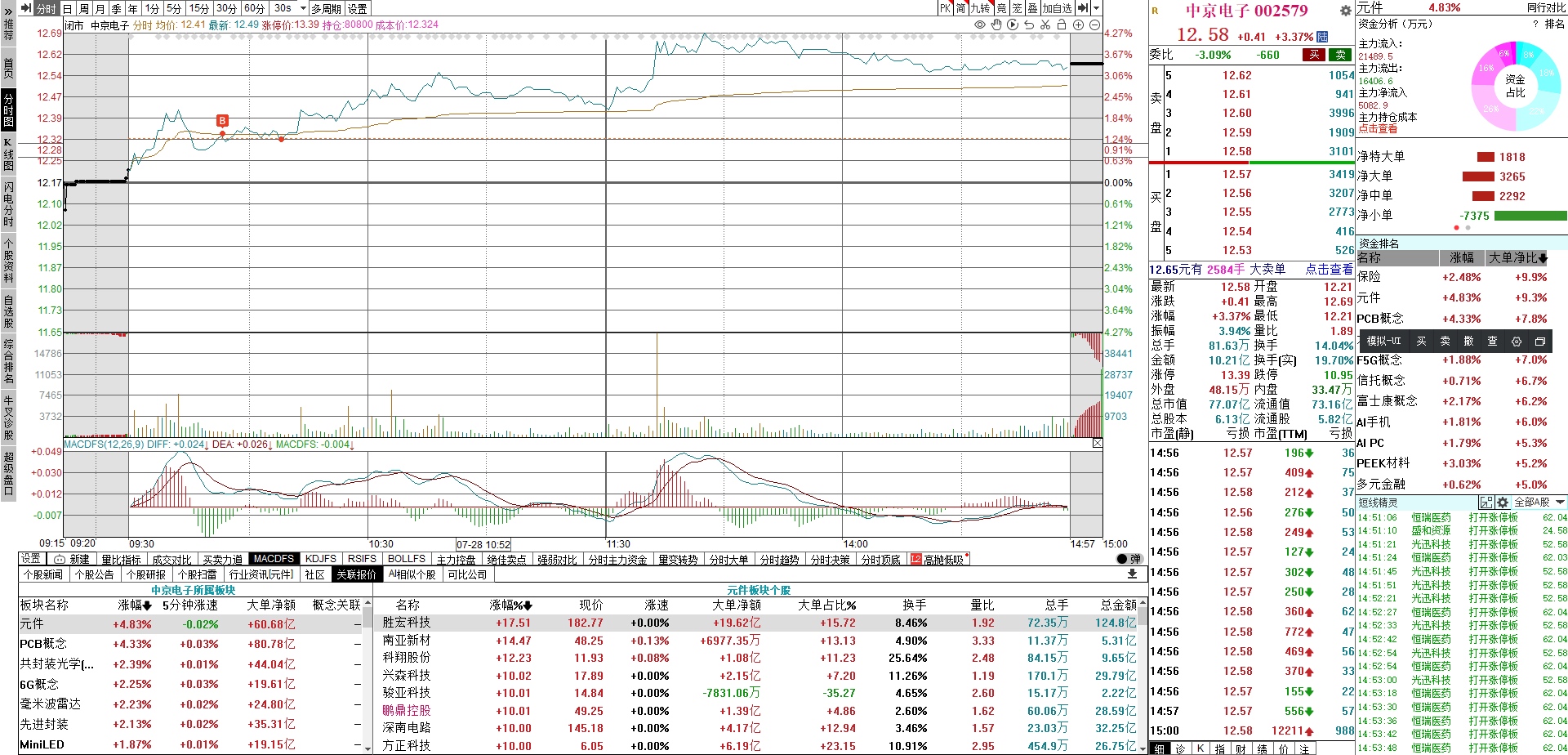Image resolution: width=1568 pixels, height=755 pixels.
Task: Click the 点击查看 link under 主力持仓成本
Action: [x=1378, y=128]
